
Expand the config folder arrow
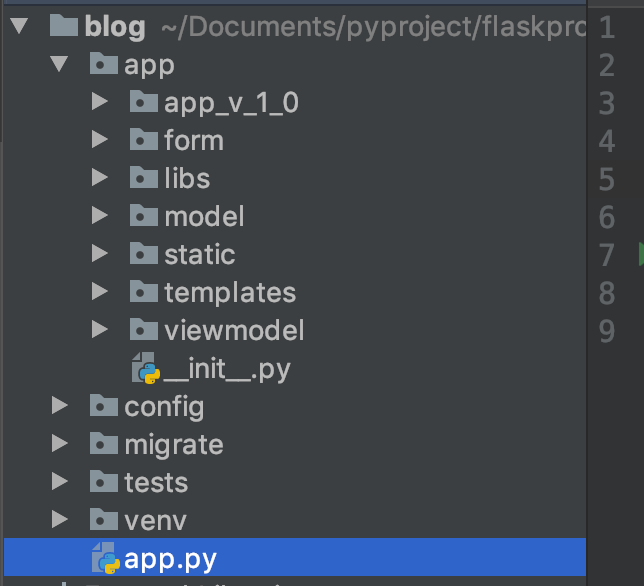59,406
